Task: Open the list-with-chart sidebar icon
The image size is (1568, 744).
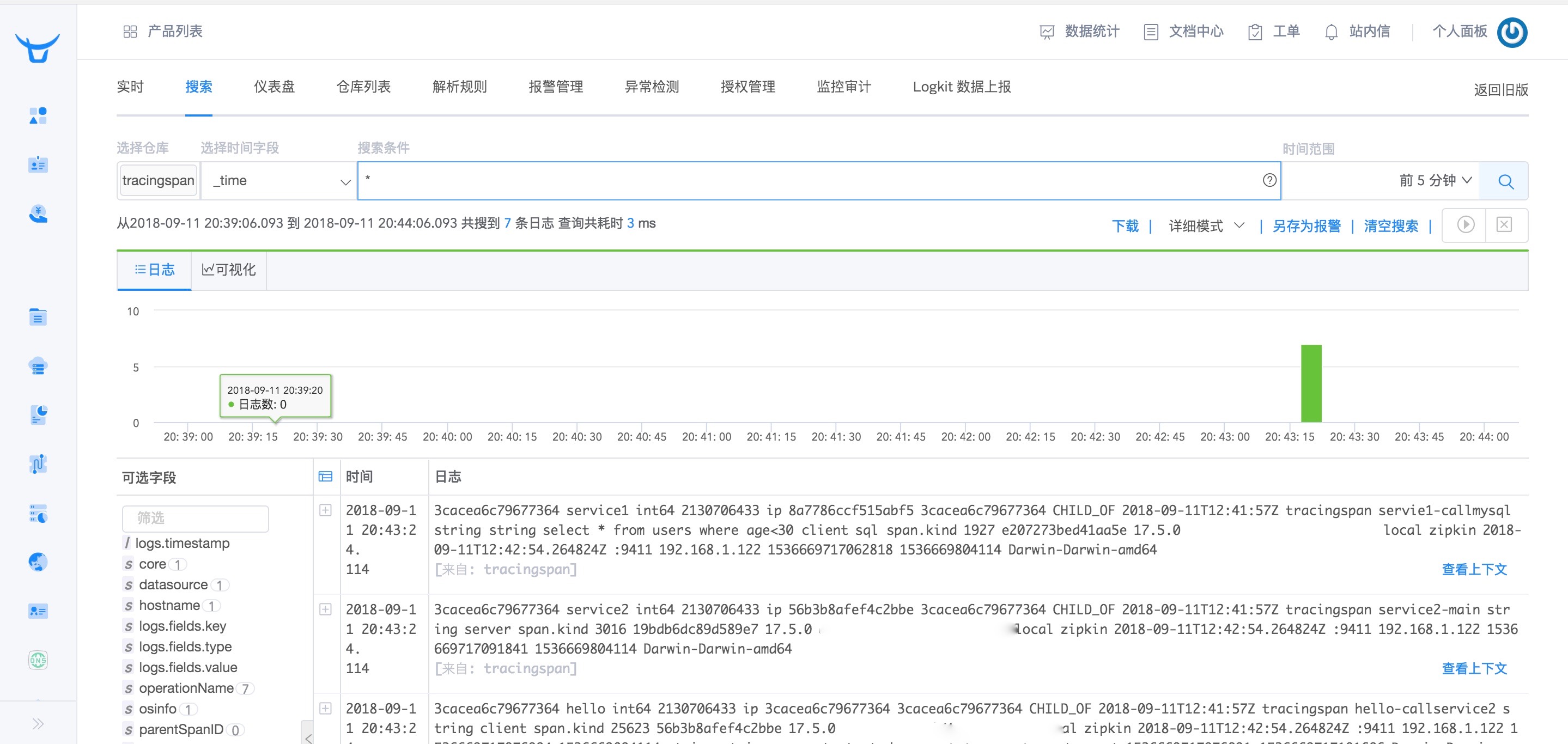Action: coord(38,514)
